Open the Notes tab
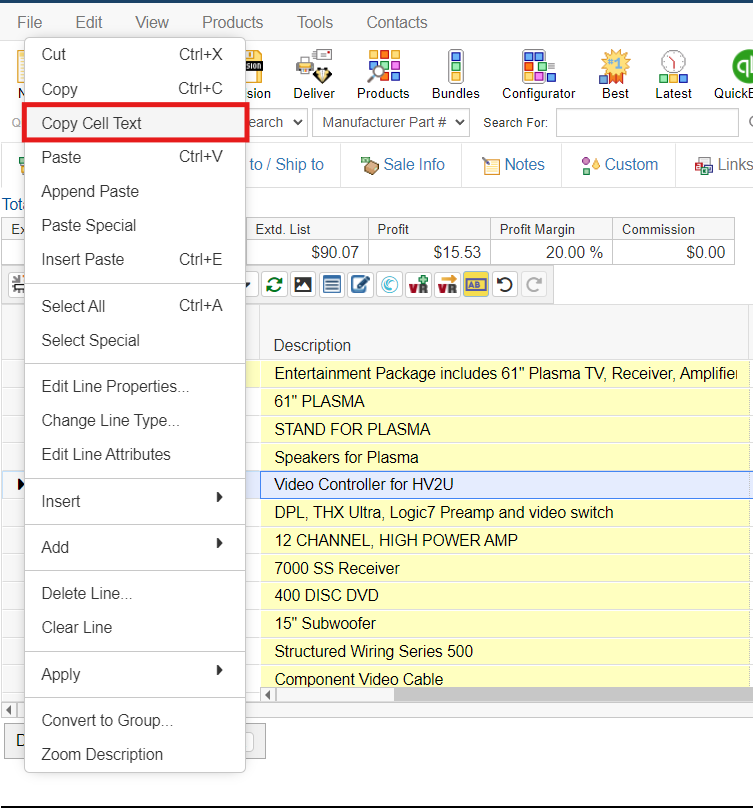The height and width of the screenshot is (808, 753). tap(512, 165)
